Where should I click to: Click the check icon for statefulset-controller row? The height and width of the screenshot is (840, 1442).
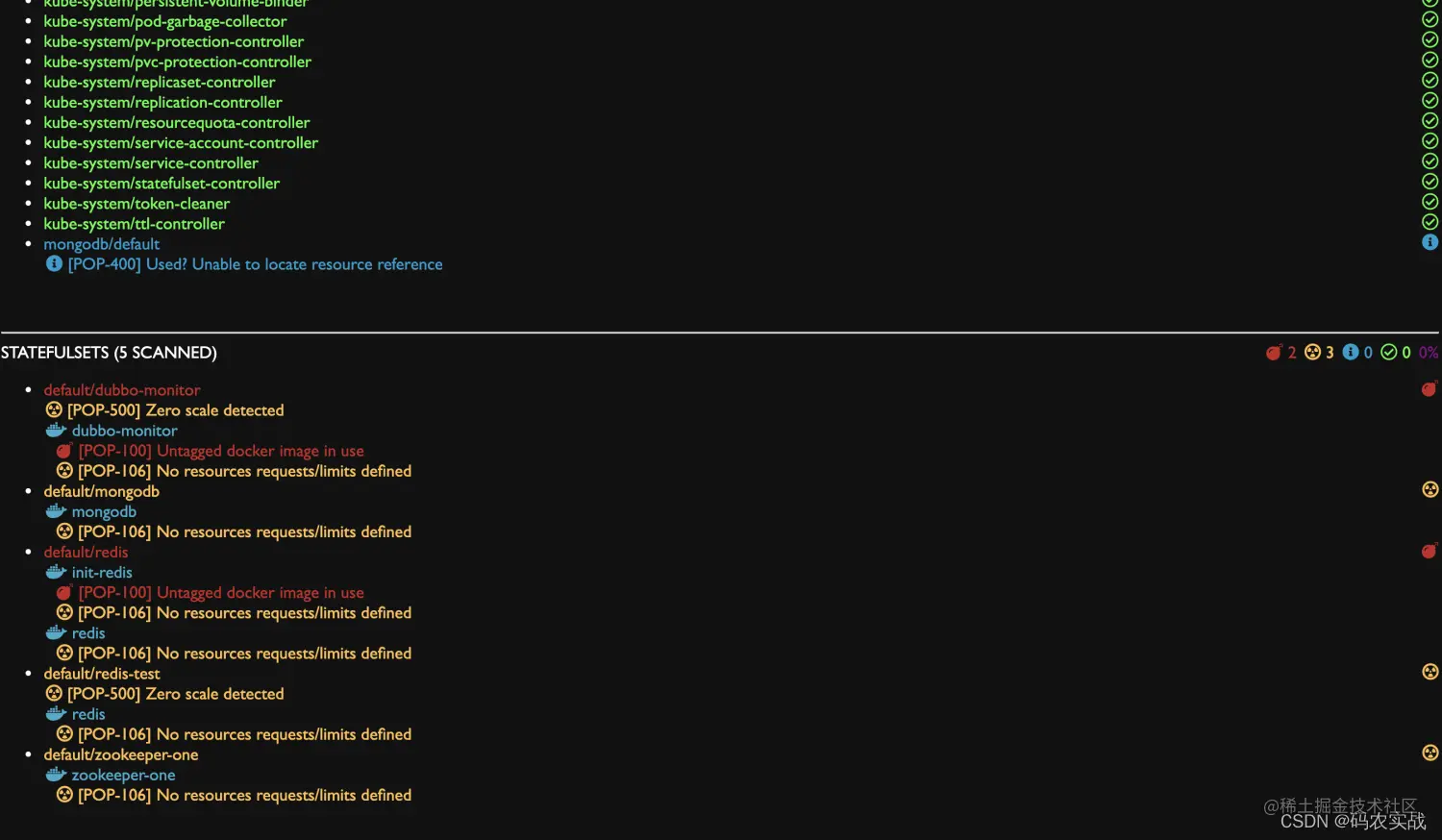click(1430, 181)
